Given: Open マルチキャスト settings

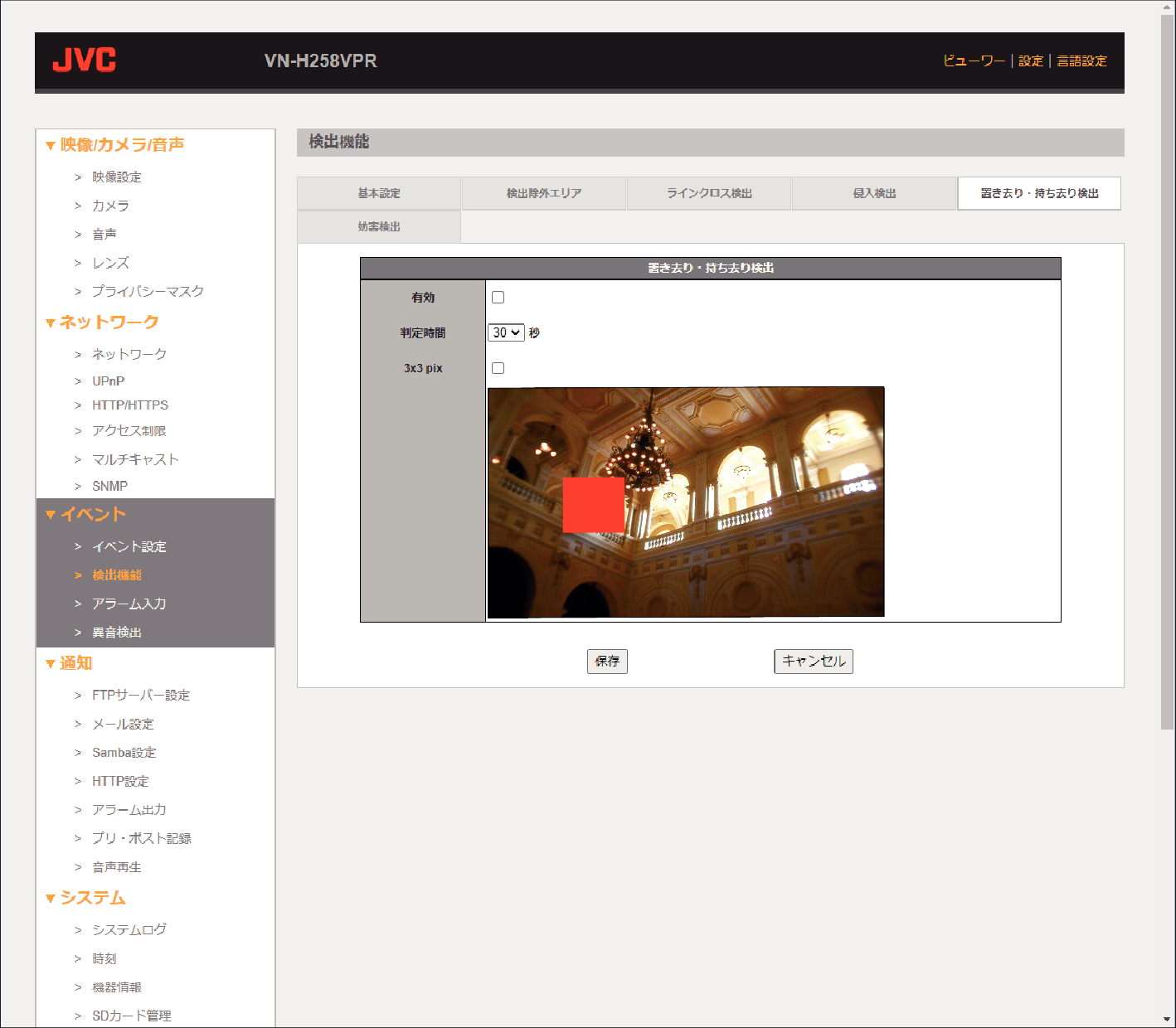Looking at the screenshot, I should 135,459.
